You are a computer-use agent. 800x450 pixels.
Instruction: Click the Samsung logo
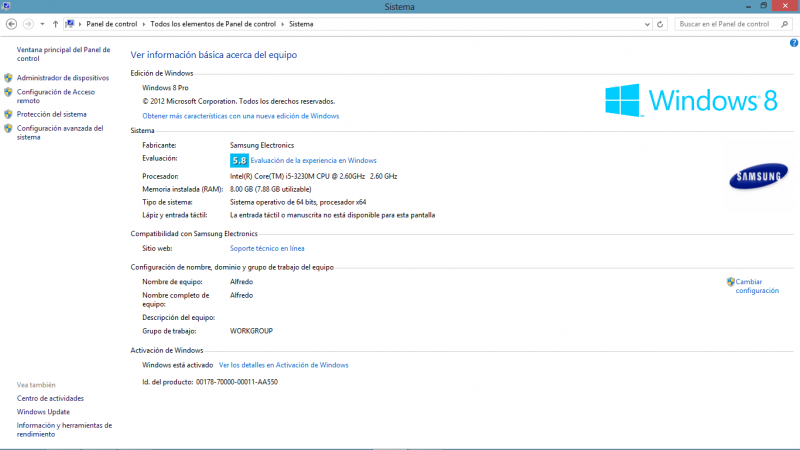coord(758,177)
